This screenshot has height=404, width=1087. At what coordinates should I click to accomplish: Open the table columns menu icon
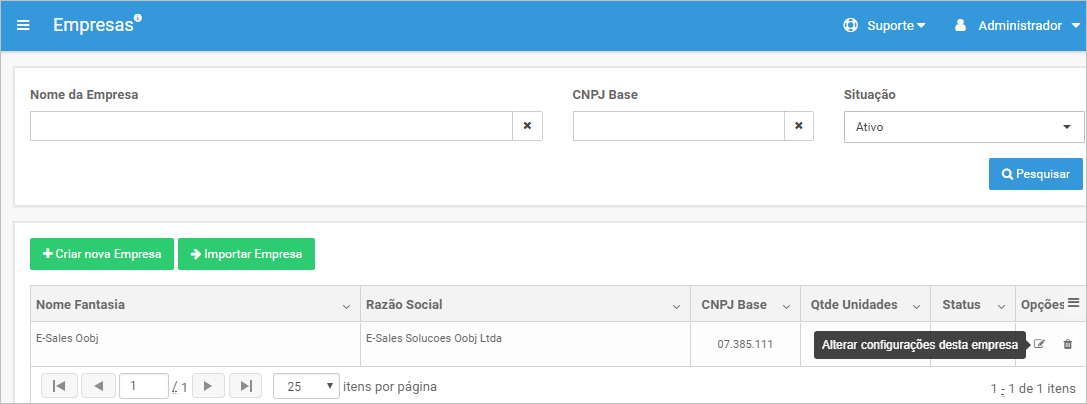coord(1074,302)
